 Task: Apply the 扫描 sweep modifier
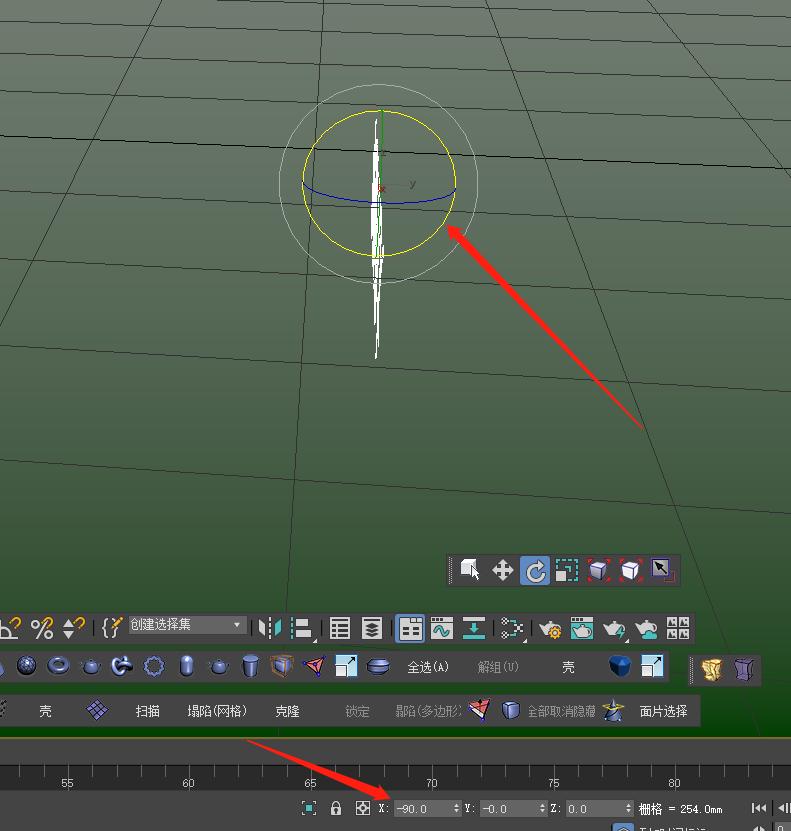(147, 711)
